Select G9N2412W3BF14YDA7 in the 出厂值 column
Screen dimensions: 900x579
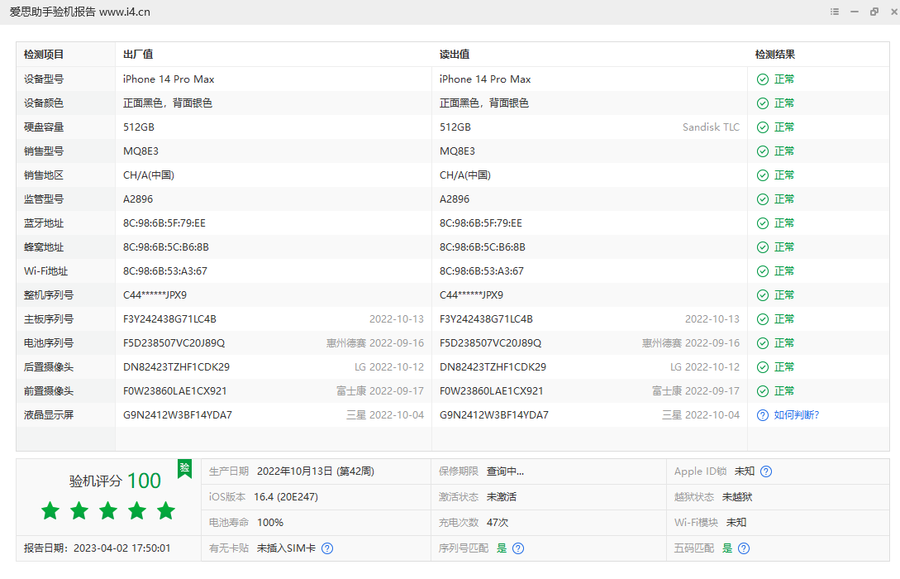click(177, 415)
